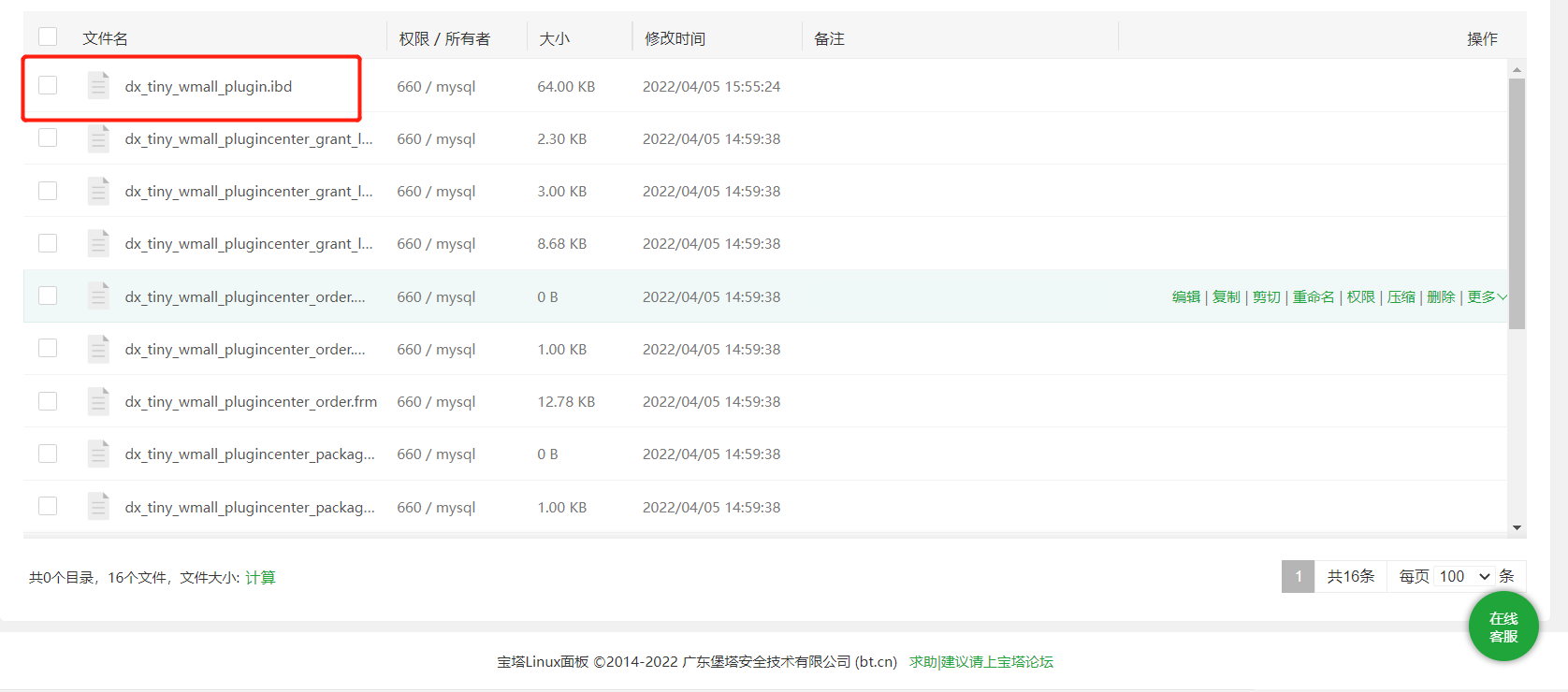Click file icon of the 2.30 KB grant file
Screen dimensions: 1568x692
tap(98, 138)
